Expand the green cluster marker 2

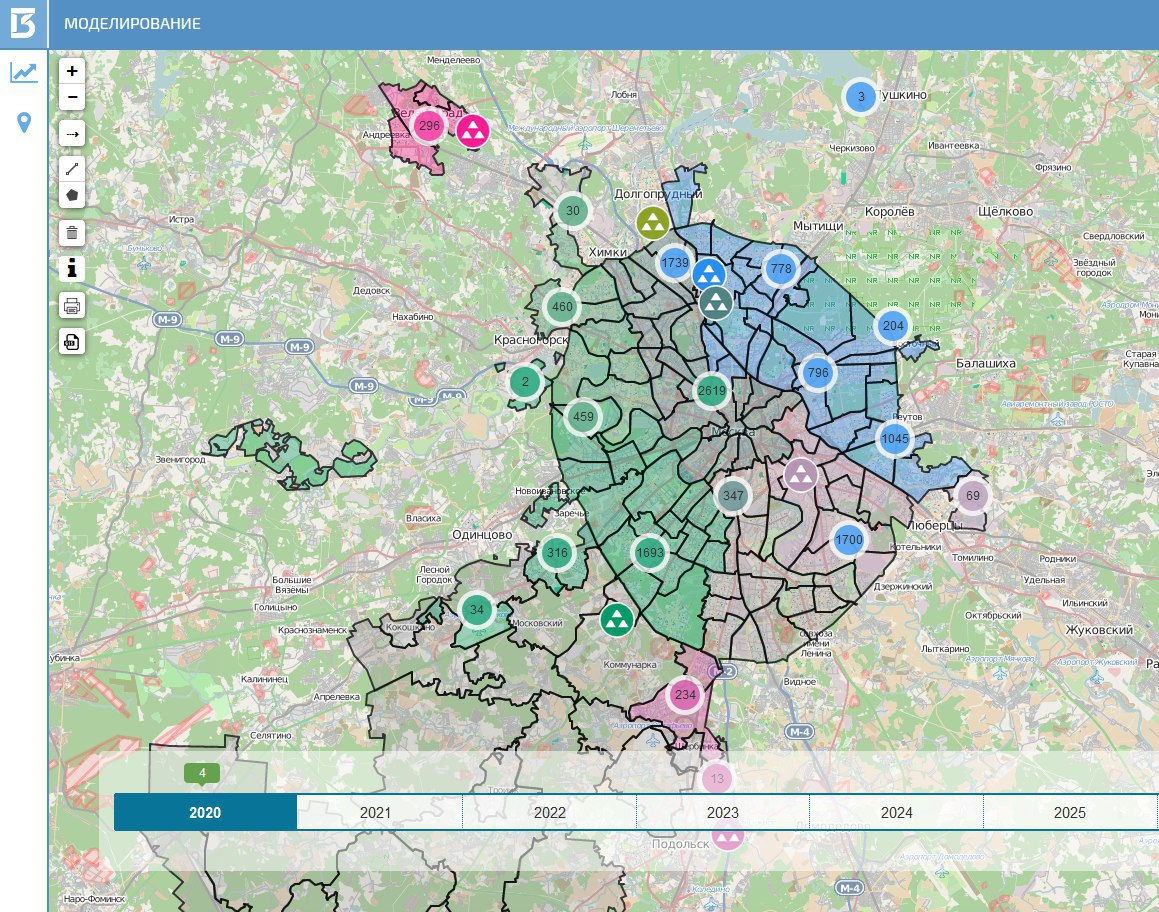(526, 381)
